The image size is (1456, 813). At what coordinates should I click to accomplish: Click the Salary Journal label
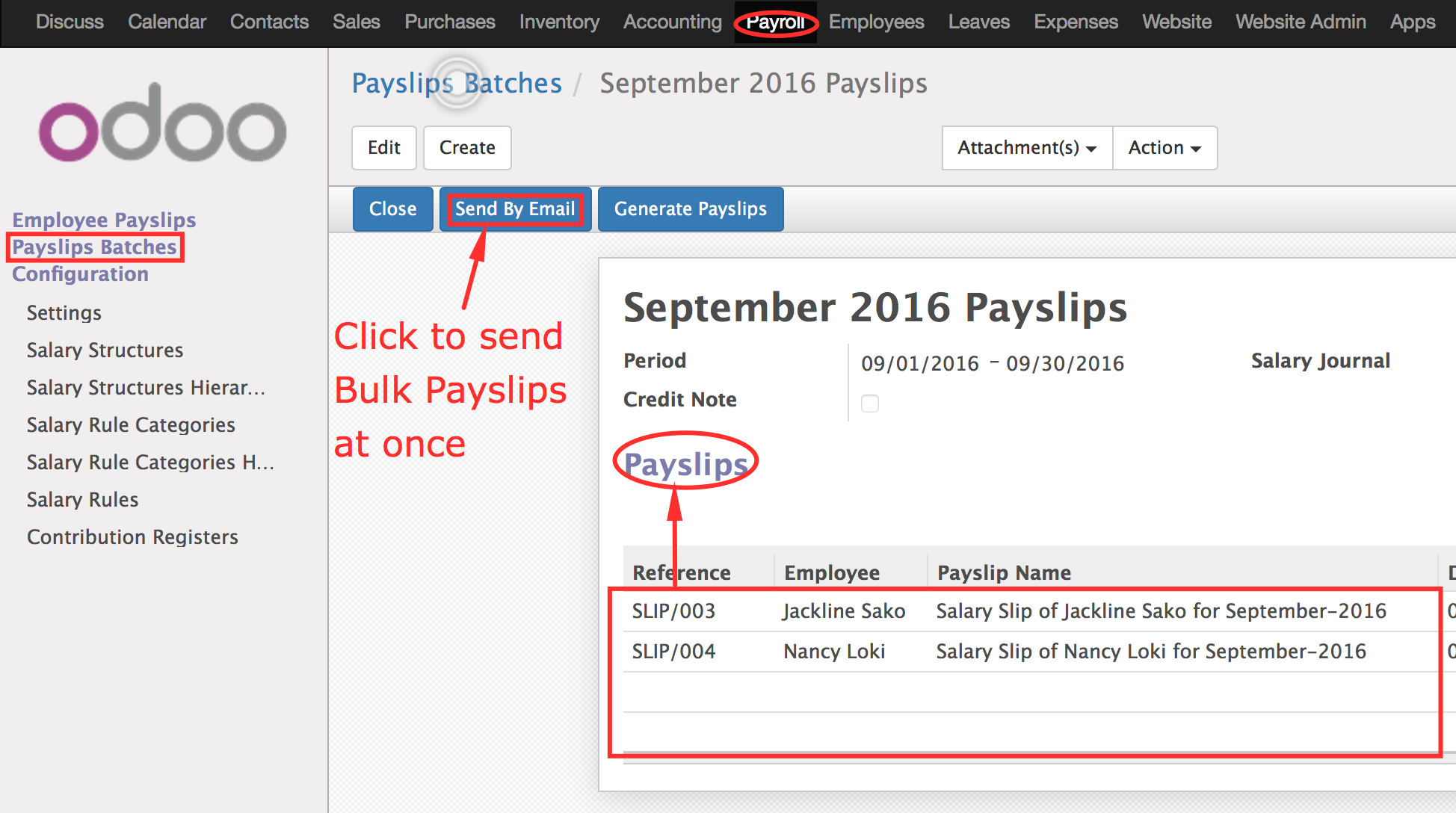tap(1321, 360)
